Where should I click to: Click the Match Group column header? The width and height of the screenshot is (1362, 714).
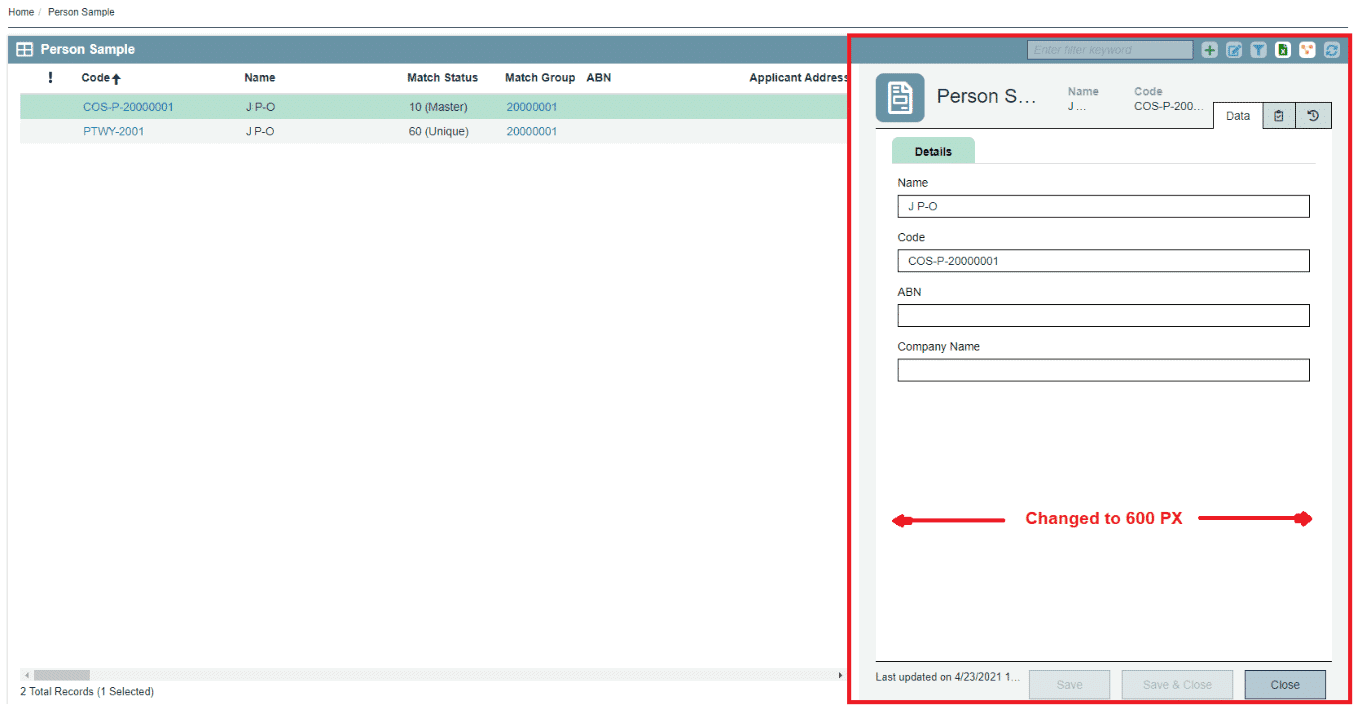540,77
